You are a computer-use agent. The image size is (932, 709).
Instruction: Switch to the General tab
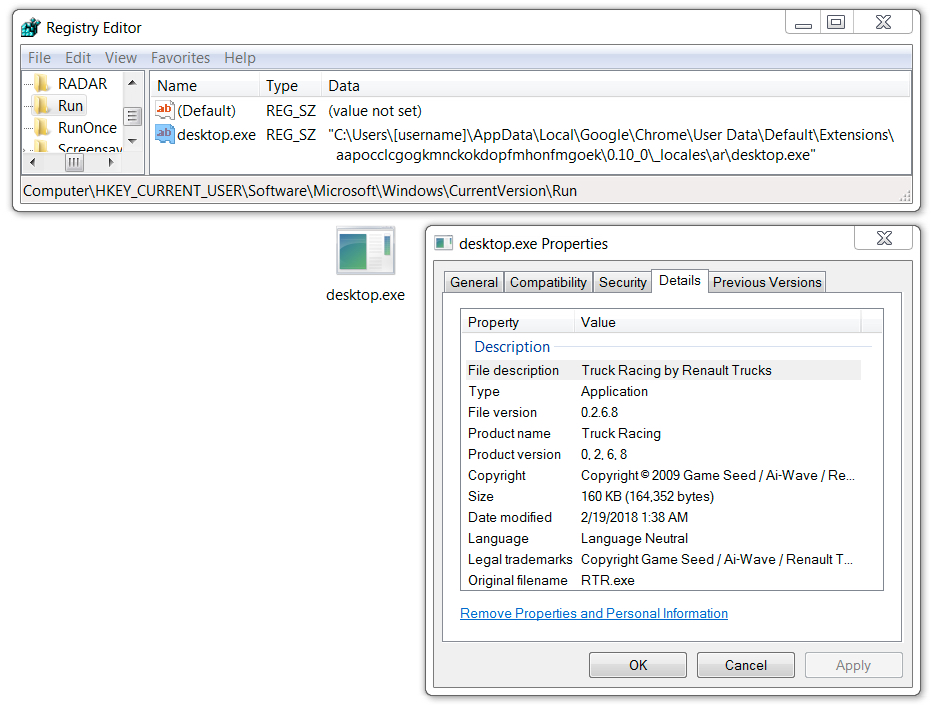(x=474, y=282)
